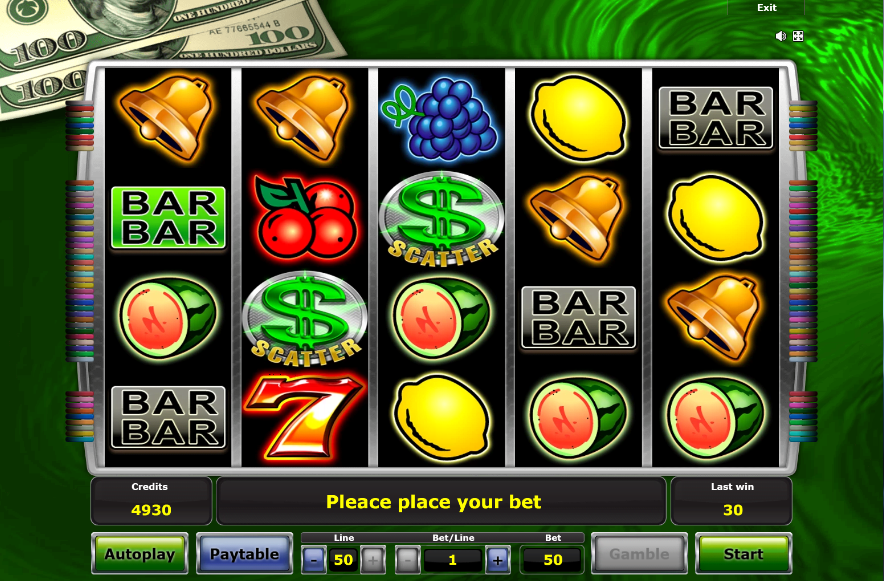884x581 pixels.
Task: Start the spin with Start button
Action: (743, 554)
